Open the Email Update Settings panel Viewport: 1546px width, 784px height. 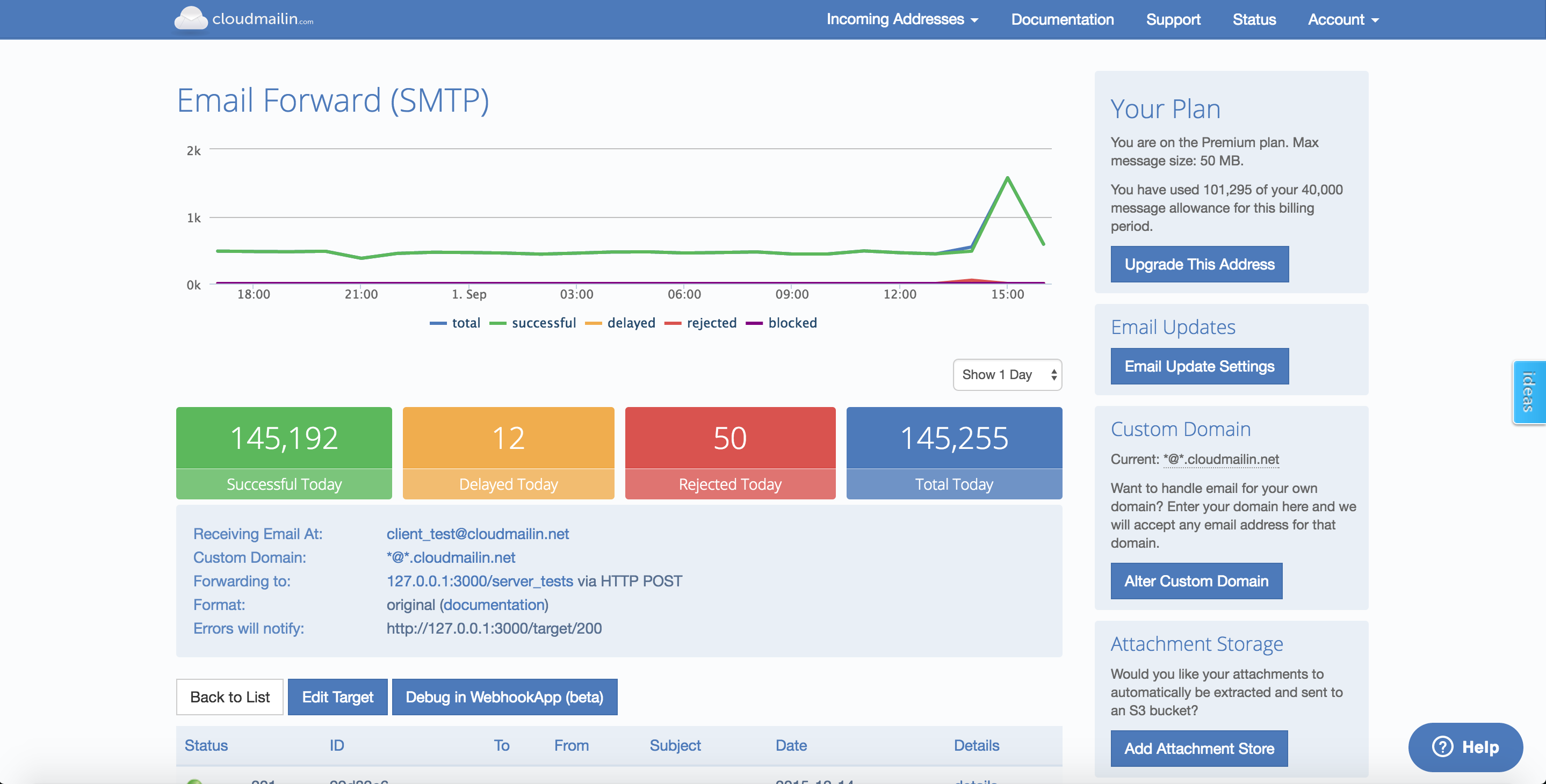point(1200,365)
